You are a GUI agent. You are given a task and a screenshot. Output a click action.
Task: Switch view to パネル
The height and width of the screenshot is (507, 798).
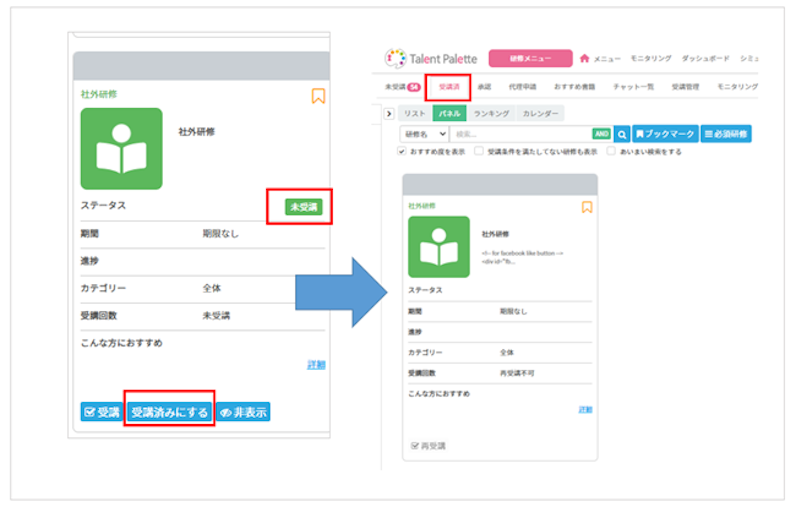click(449, 114)
